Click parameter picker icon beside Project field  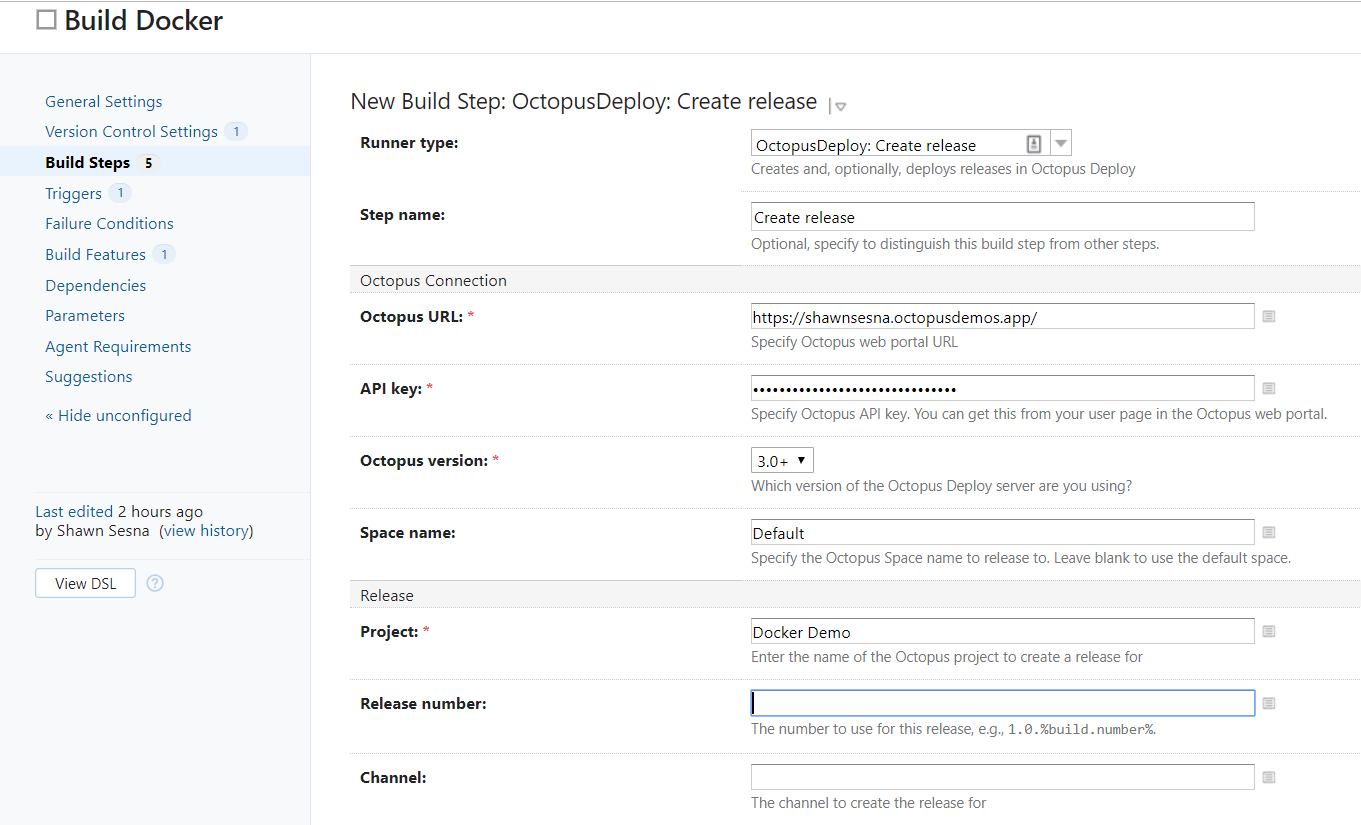[x=1268, y=631]
